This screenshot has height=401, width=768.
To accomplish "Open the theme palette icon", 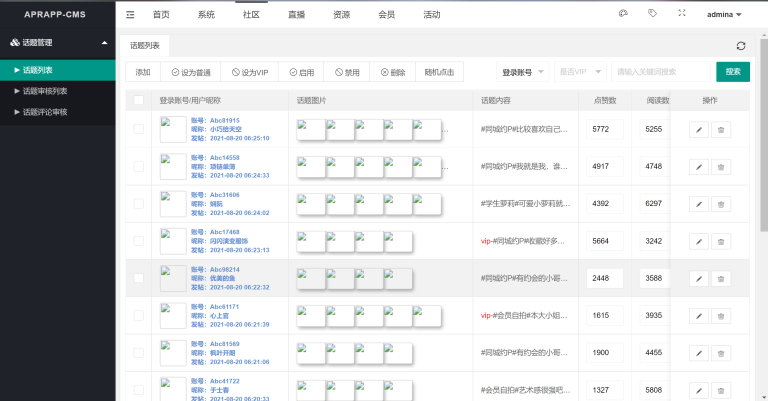I will (x=622, y=14).
